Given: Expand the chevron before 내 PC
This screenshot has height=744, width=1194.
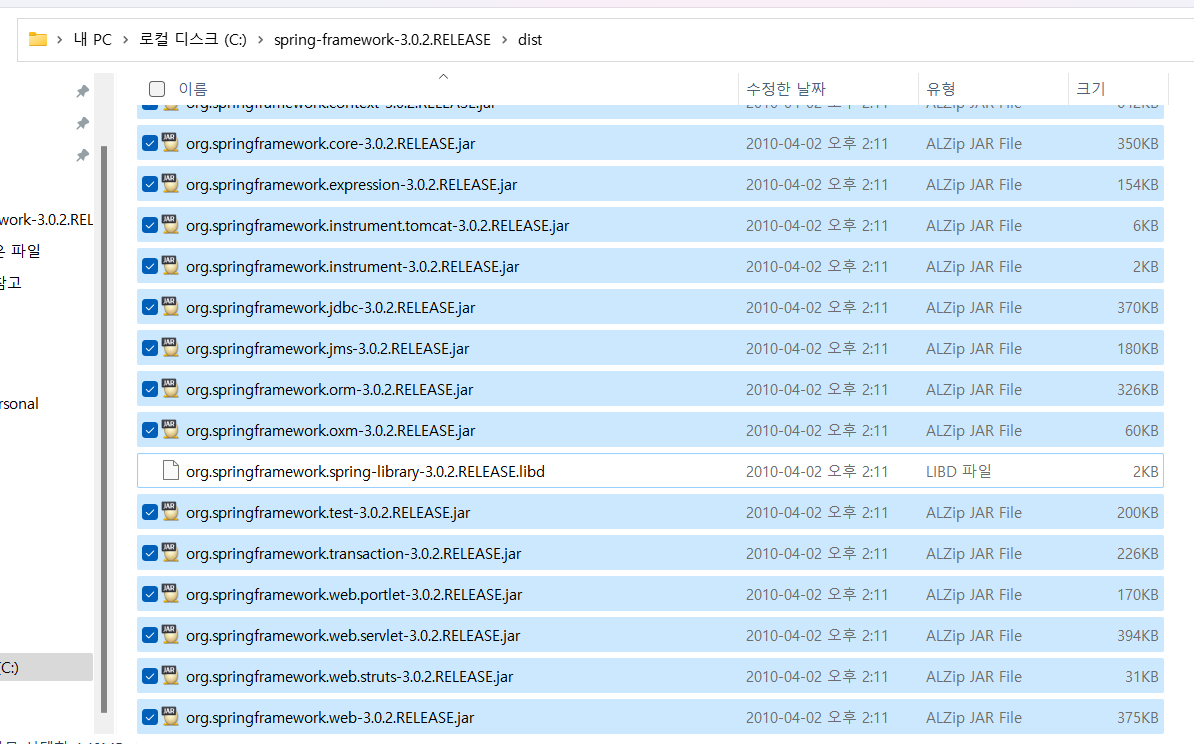Looking at the screenshot, I should pyautogui.click(x=59, y=40).
